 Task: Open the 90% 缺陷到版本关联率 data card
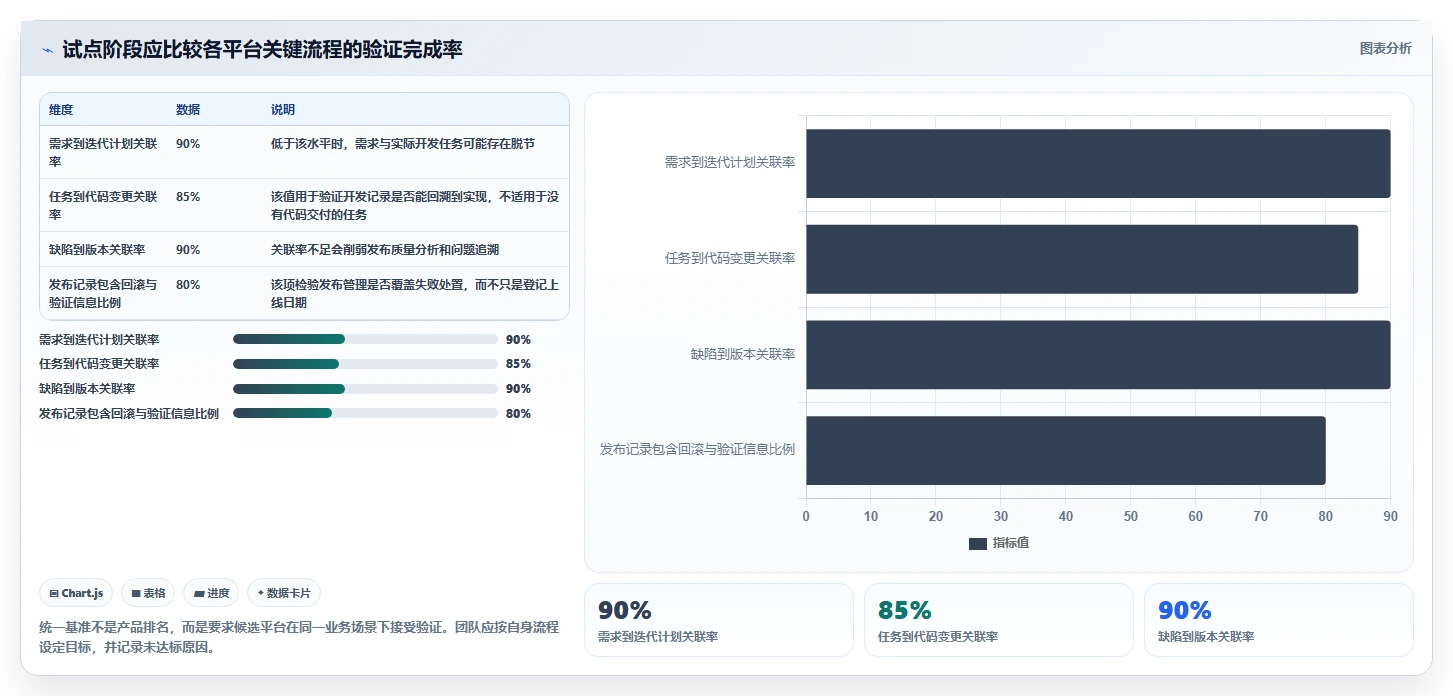[1278, 620]
